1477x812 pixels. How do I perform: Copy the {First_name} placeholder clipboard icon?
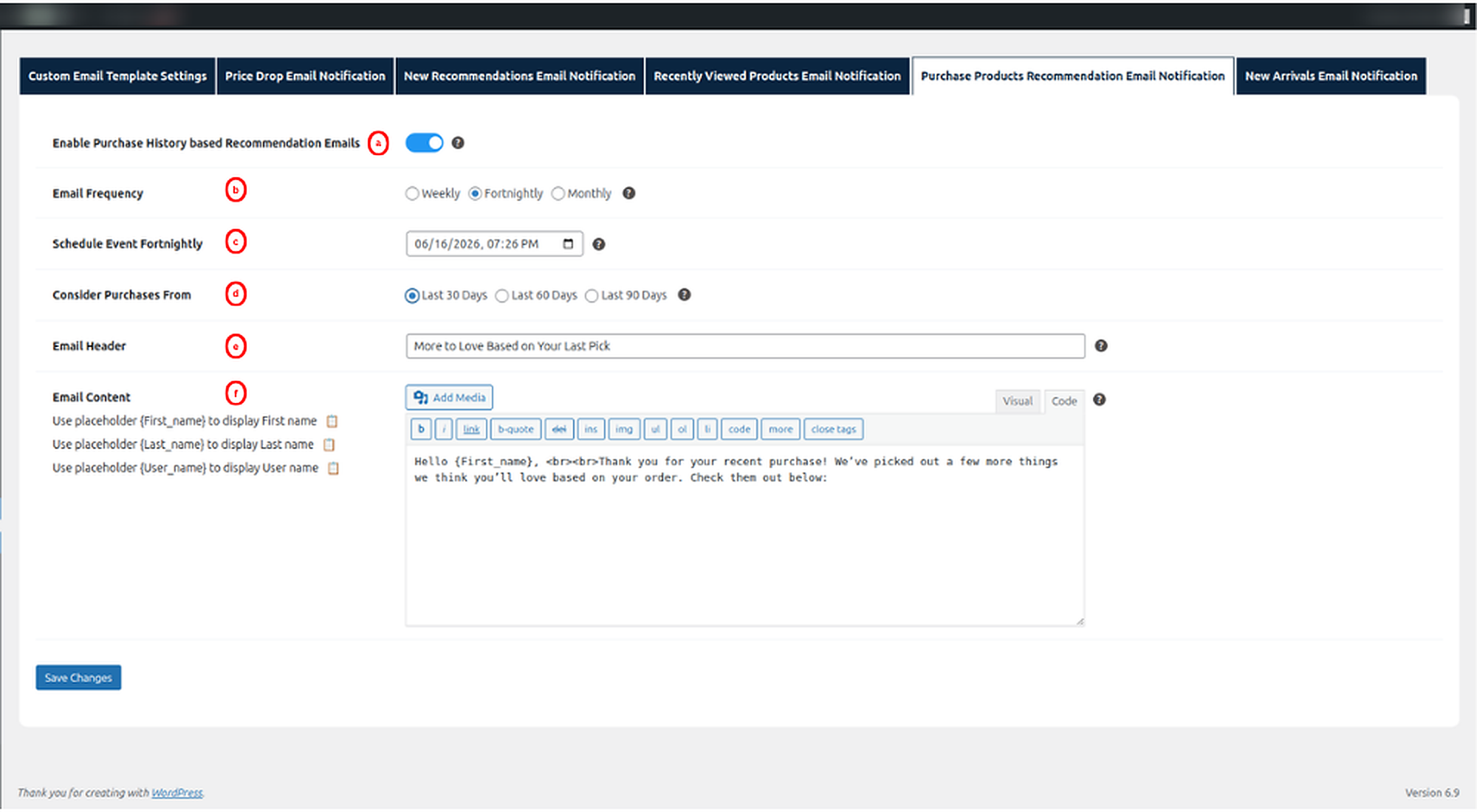click(x=332, y=422)
